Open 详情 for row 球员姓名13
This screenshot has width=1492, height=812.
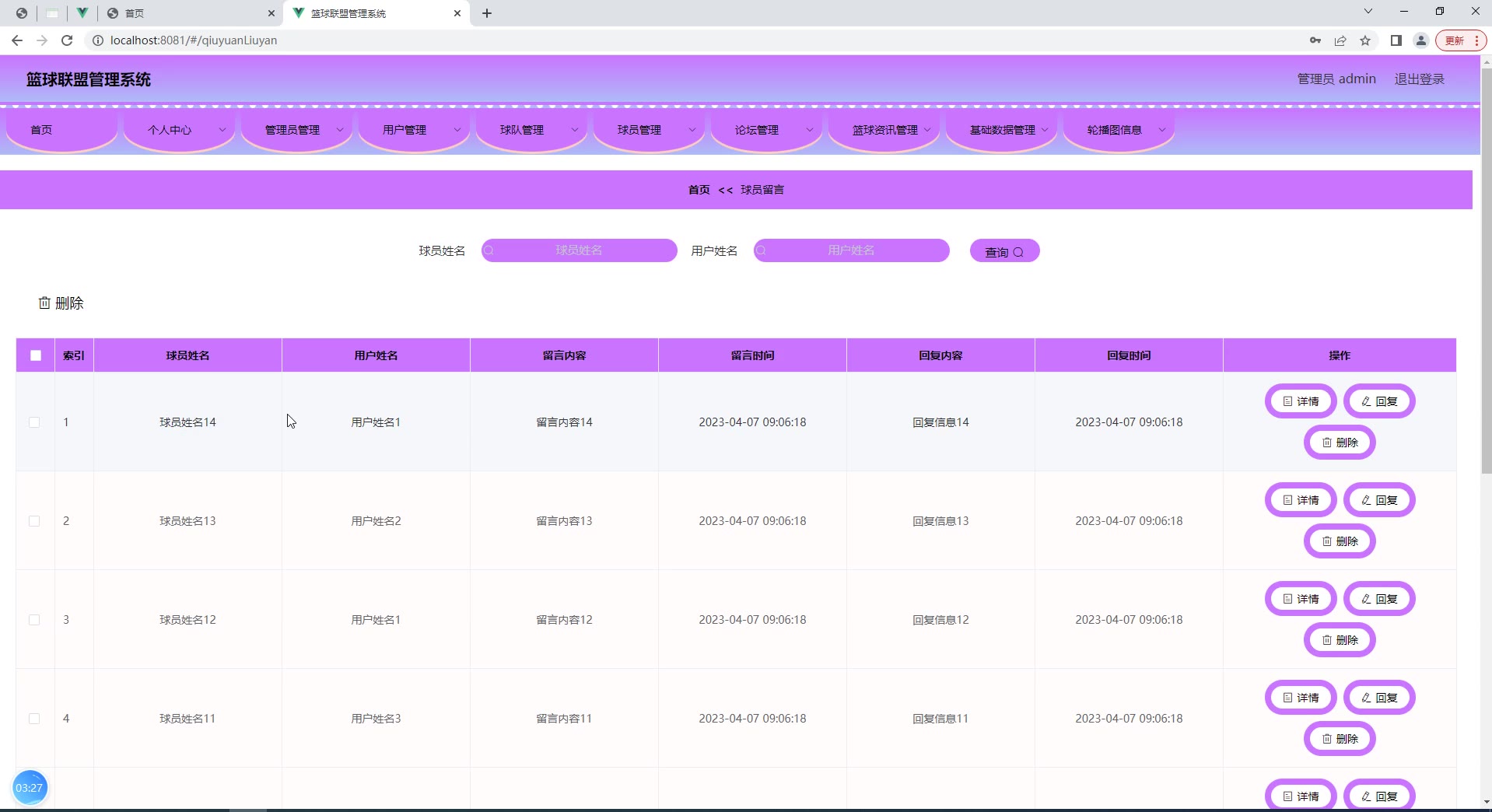tap(1301, 500)
